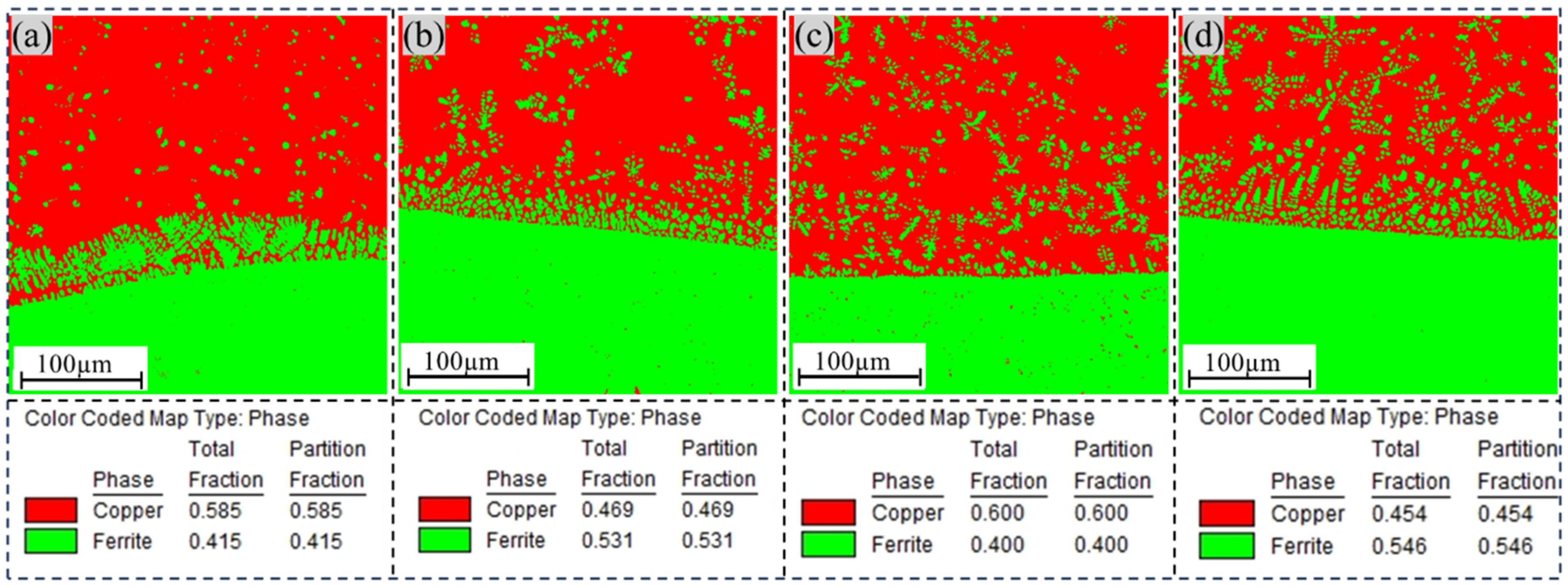Click Copper partition fraction value 0.600

(x=1101, y=513)
